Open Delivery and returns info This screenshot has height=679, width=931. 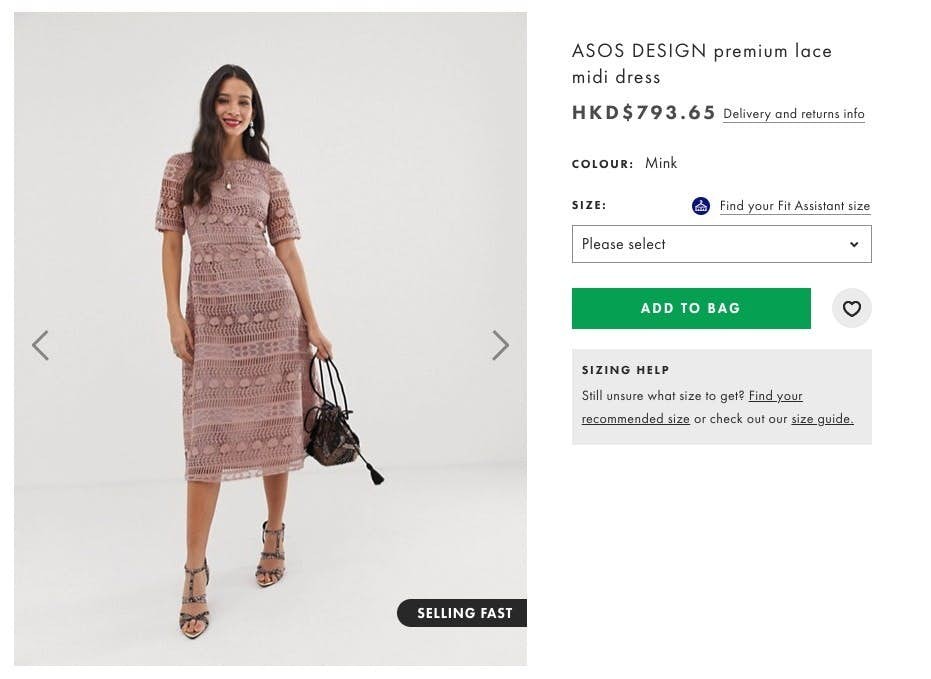coord(793,114)
